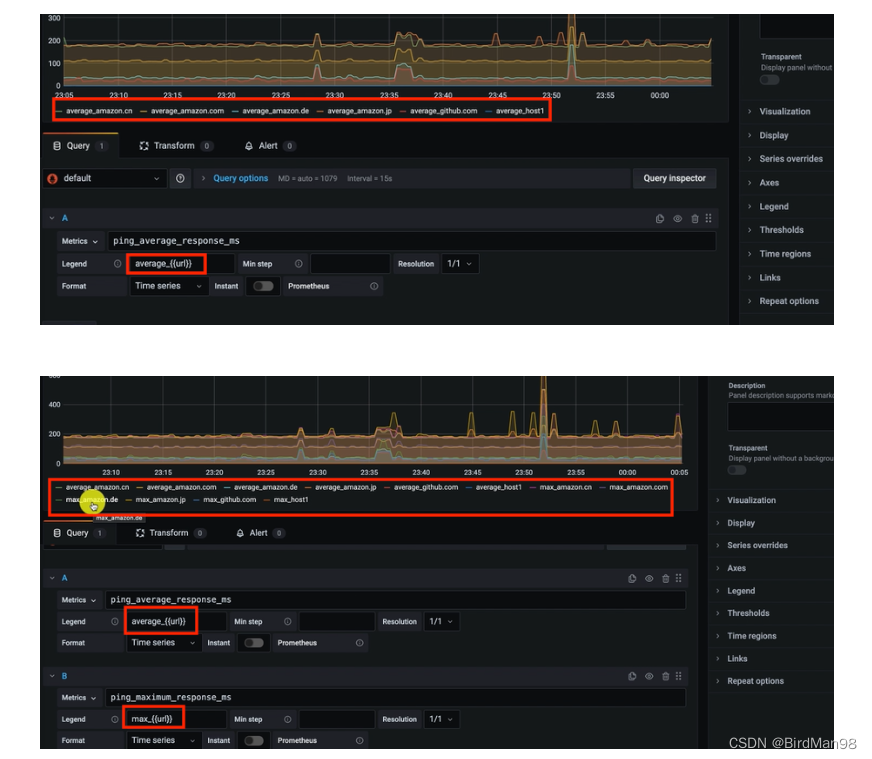872x759 pixels.
Task: Open the Time series Format dropdown
Action: (x=168, y=286)
